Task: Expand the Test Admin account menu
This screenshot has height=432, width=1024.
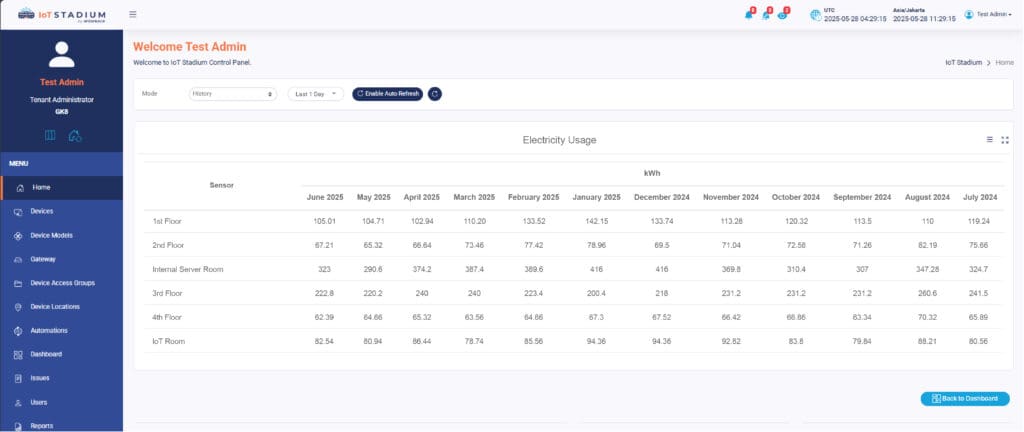Action: click(x=991, y=15)
